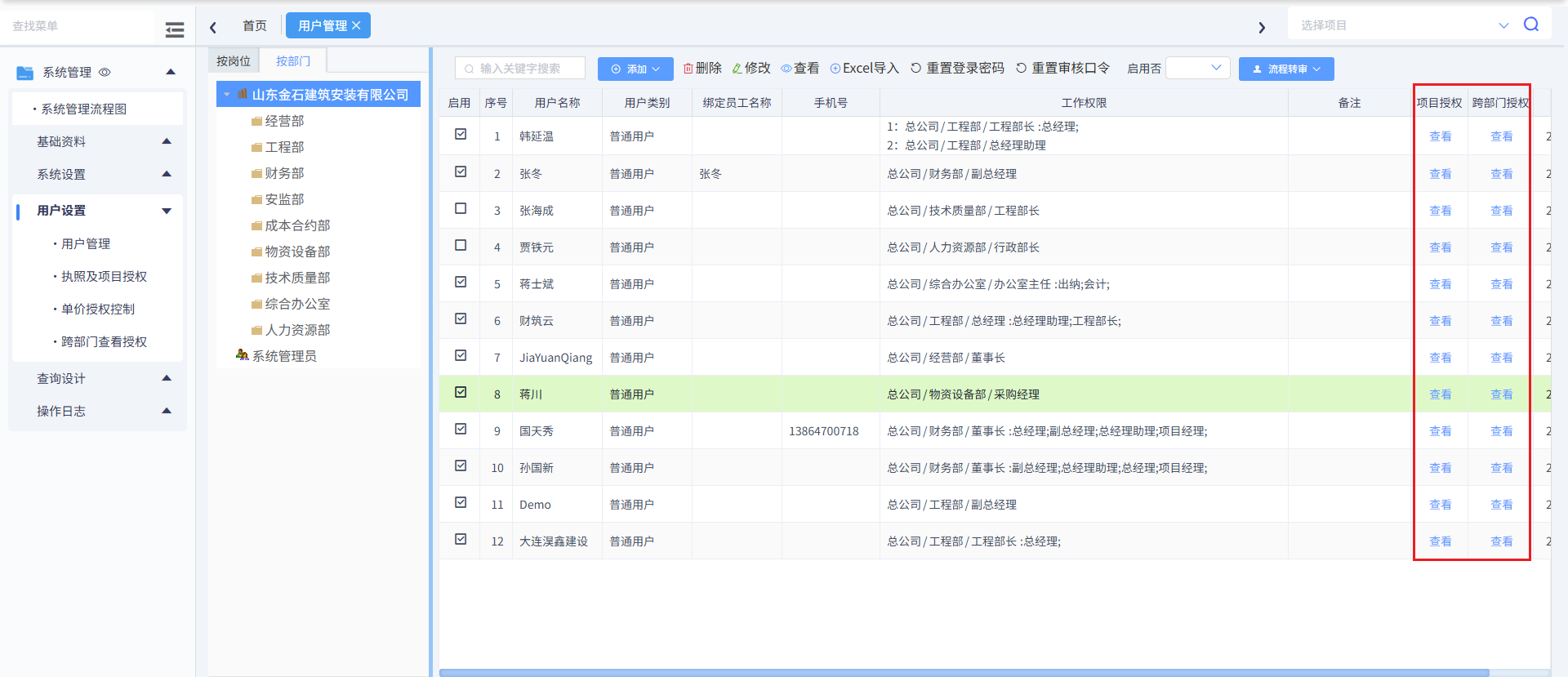
Task: Open the 选择项目 combo box
Action: coord(1404,24)
